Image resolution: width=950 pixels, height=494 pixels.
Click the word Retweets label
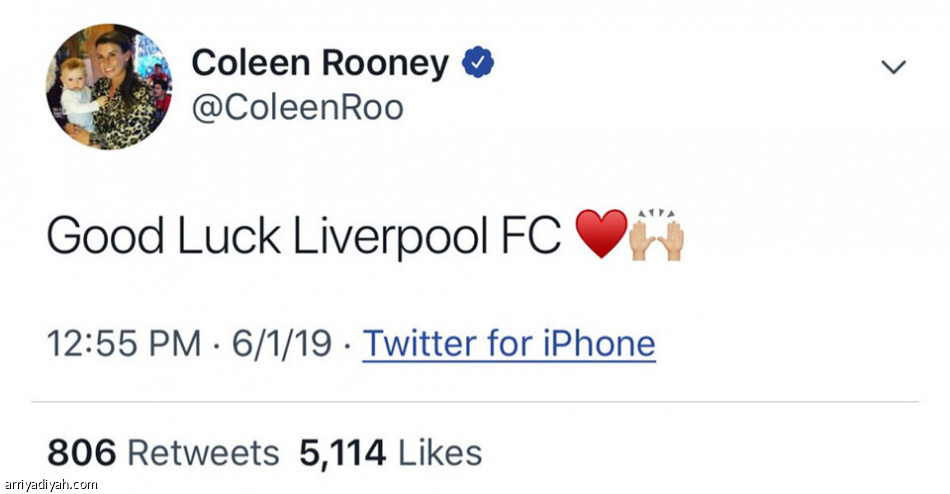click(x=204, y=453)
